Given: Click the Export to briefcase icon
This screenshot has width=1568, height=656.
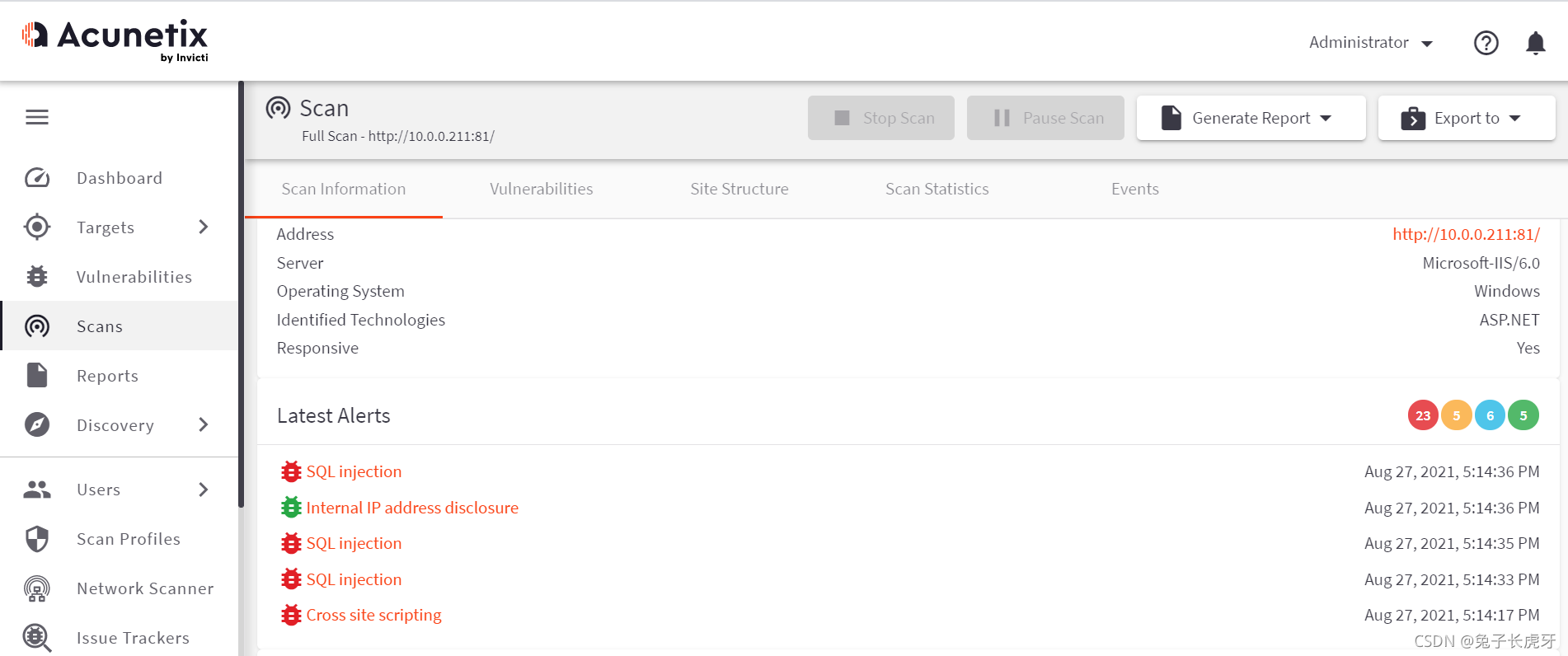Looking at the screenshot, I should click(x=1413, y=119).
